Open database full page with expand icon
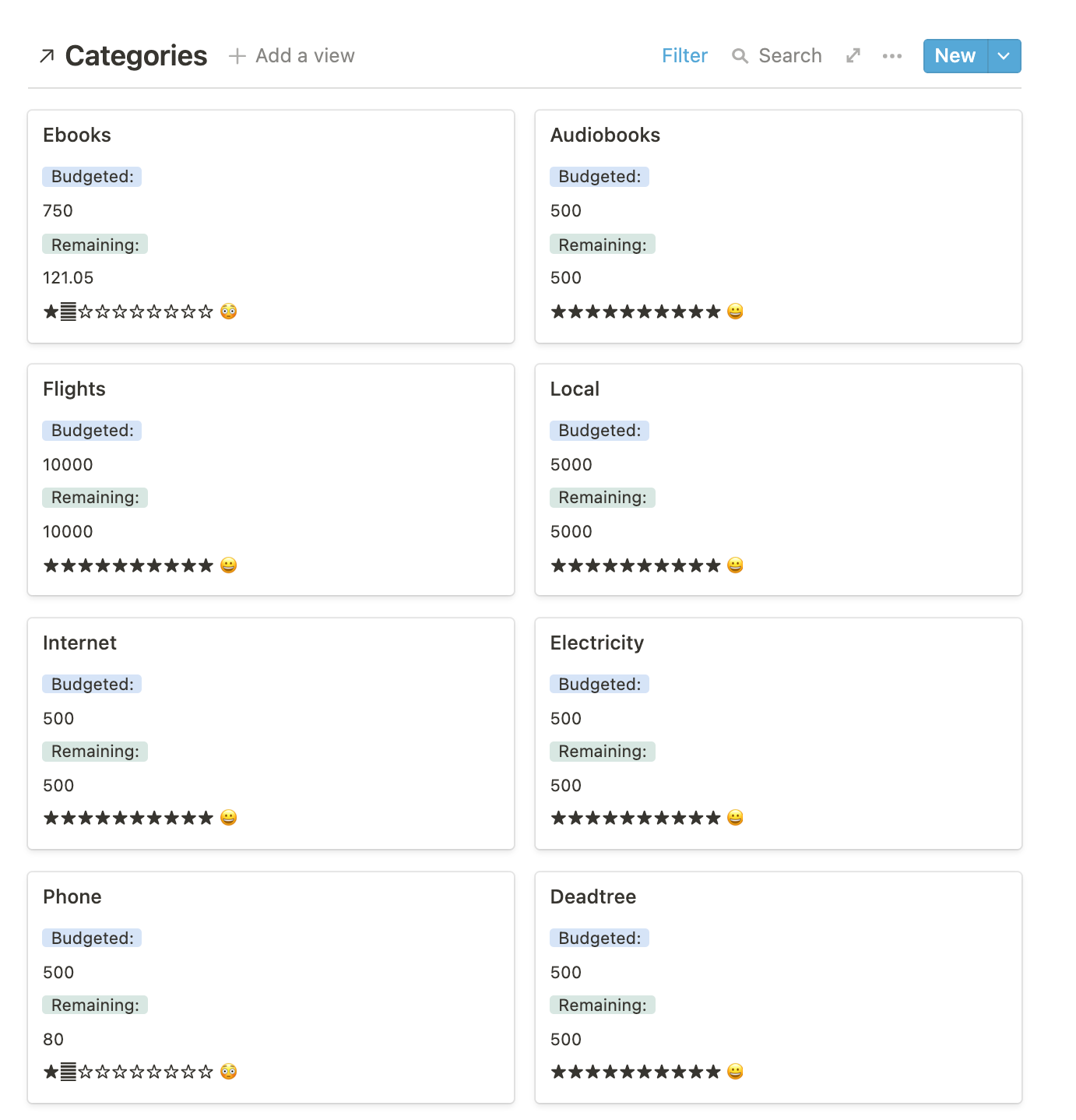The image size is (1076, 1120). coord(853,56)
